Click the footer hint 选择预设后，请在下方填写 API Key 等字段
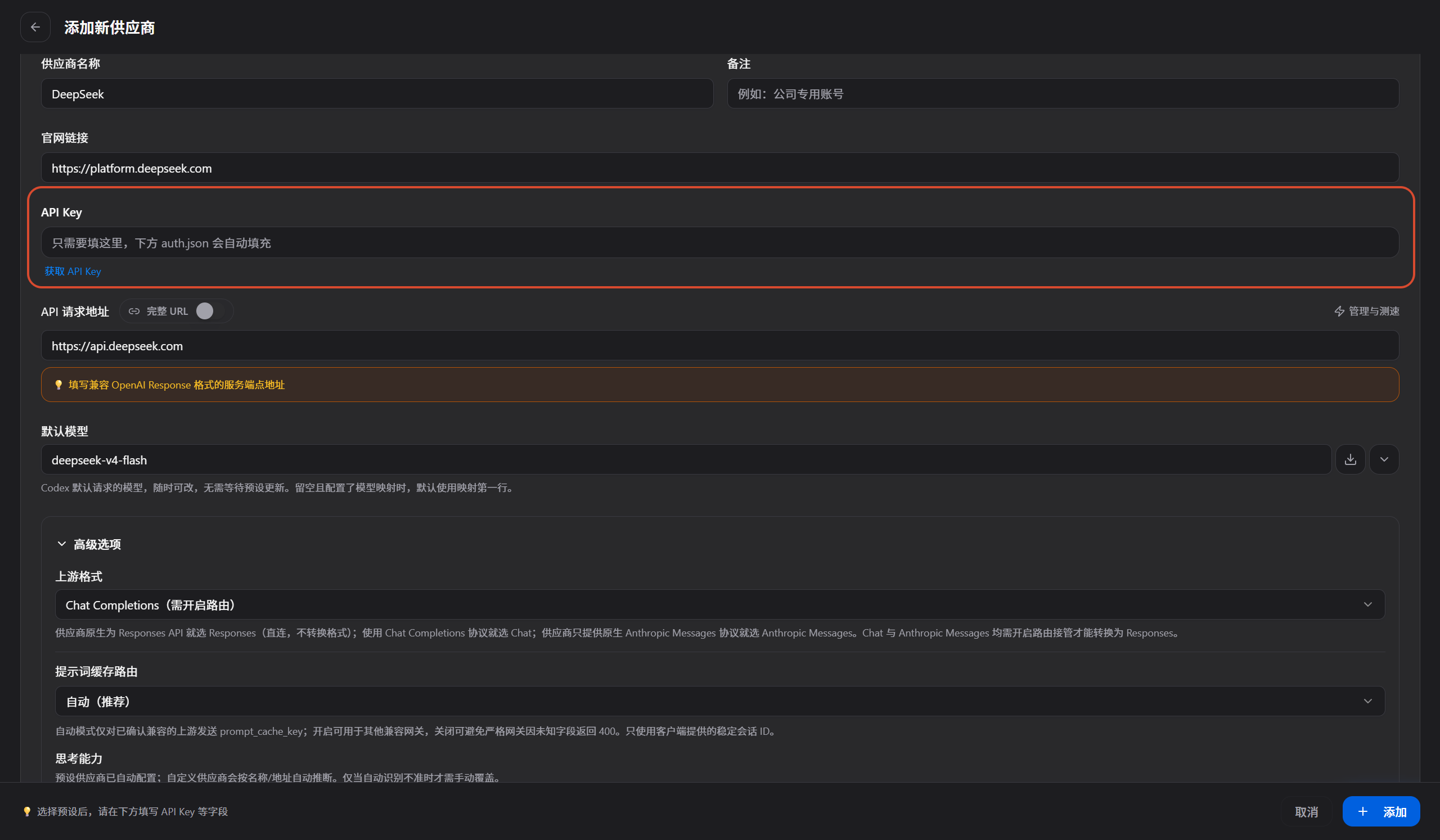 point(133,811)
